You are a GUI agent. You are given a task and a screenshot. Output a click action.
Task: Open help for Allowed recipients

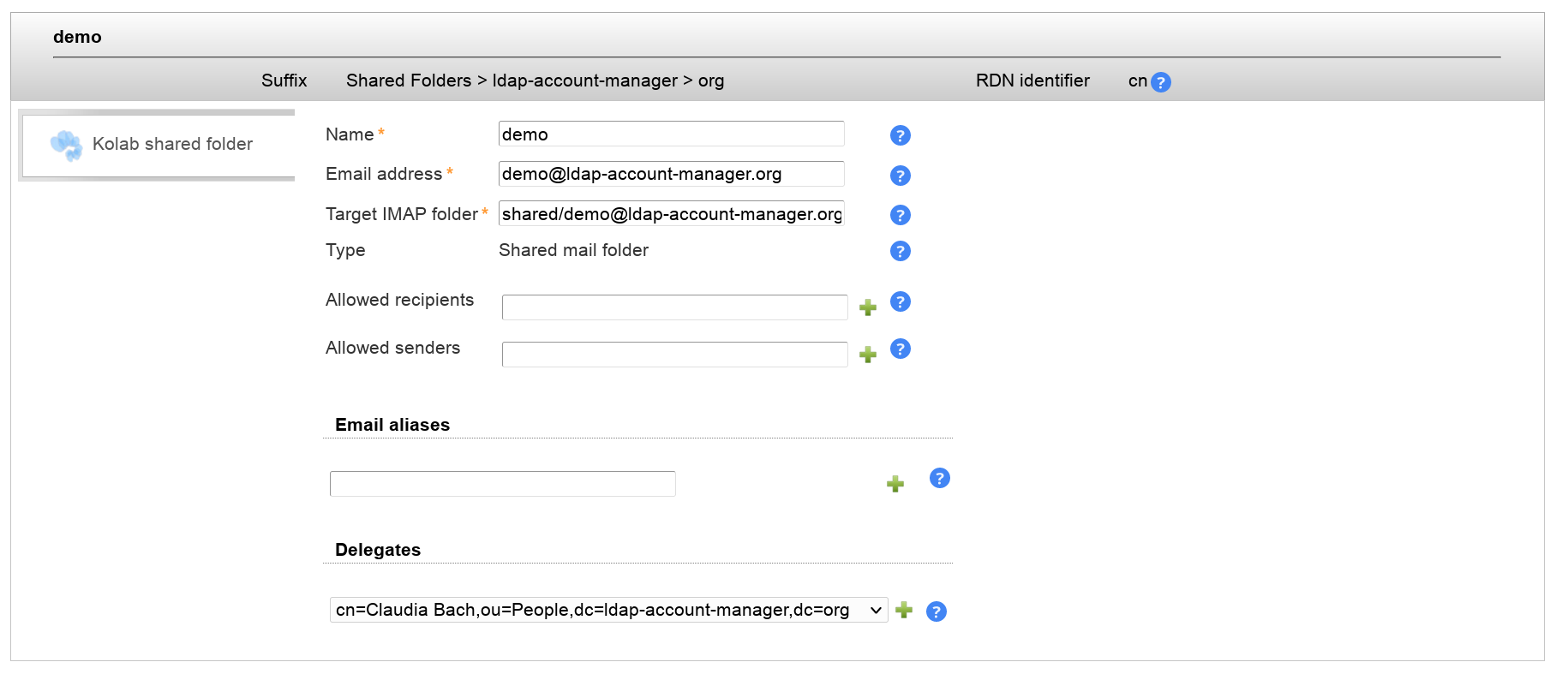point(900,301)
